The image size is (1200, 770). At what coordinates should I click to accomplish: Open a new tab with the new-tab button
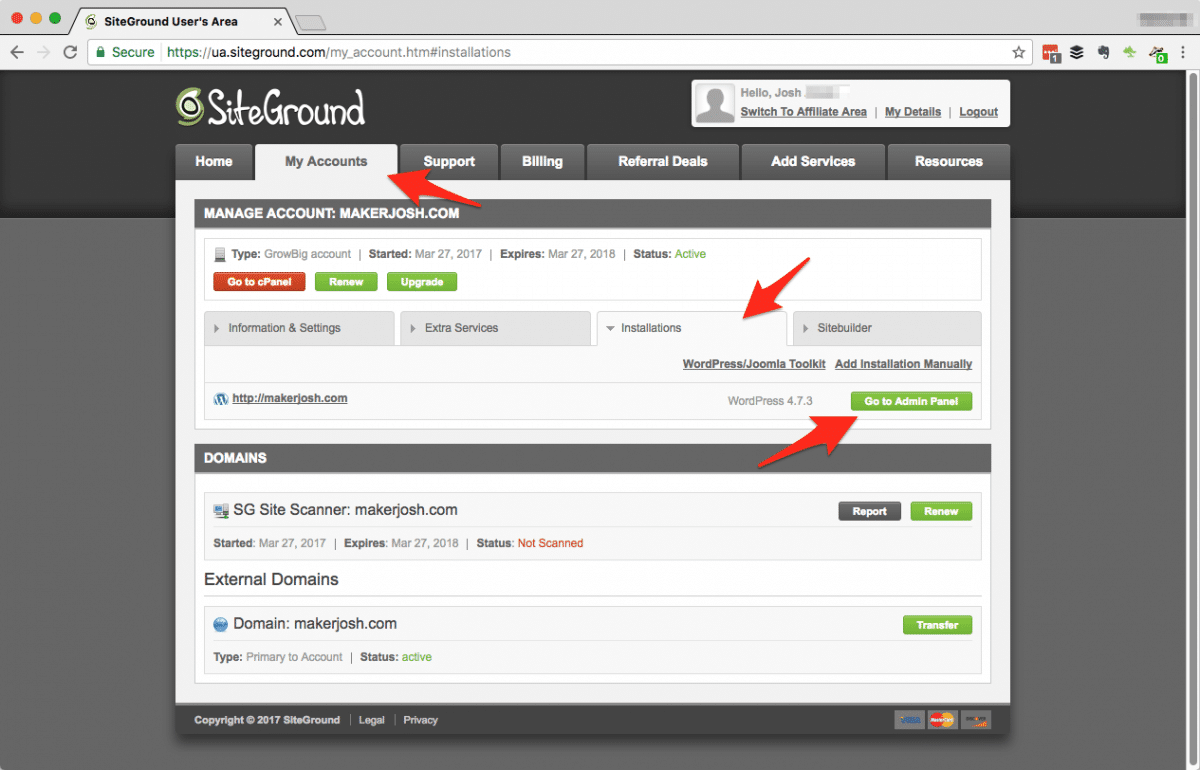(312, 22)
